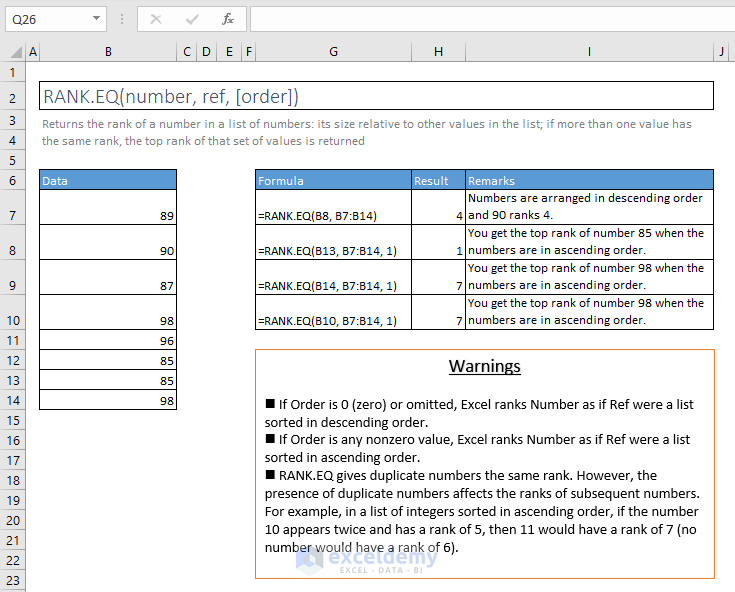Viewport: 735px width, 592px height.
Task: Click the Cancel (X) formula bar icon
Action: pyautogui.click(x=156, y=19)
